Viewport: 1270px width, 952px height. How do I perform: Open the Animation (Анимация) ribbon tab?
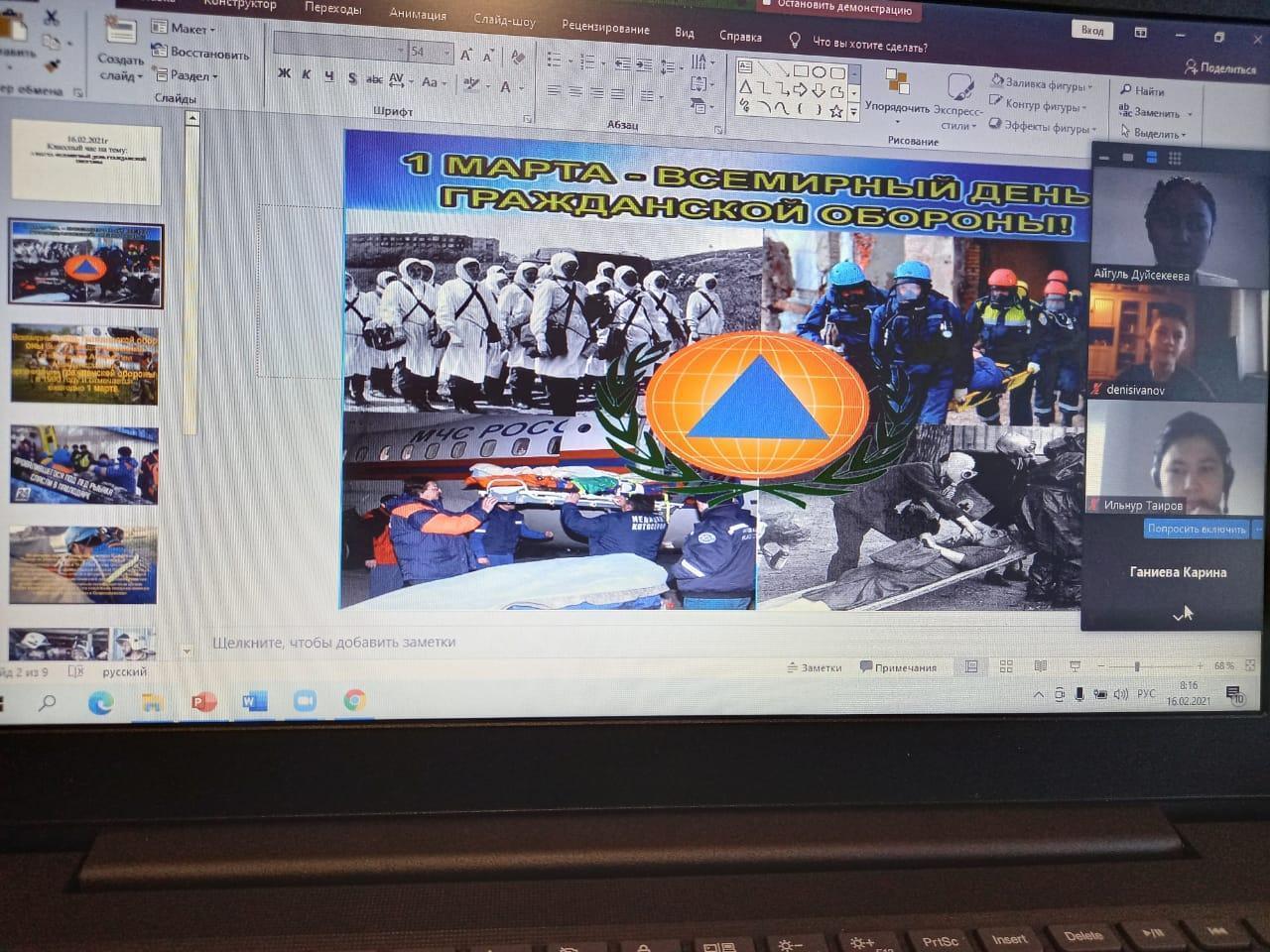(417, 14)
